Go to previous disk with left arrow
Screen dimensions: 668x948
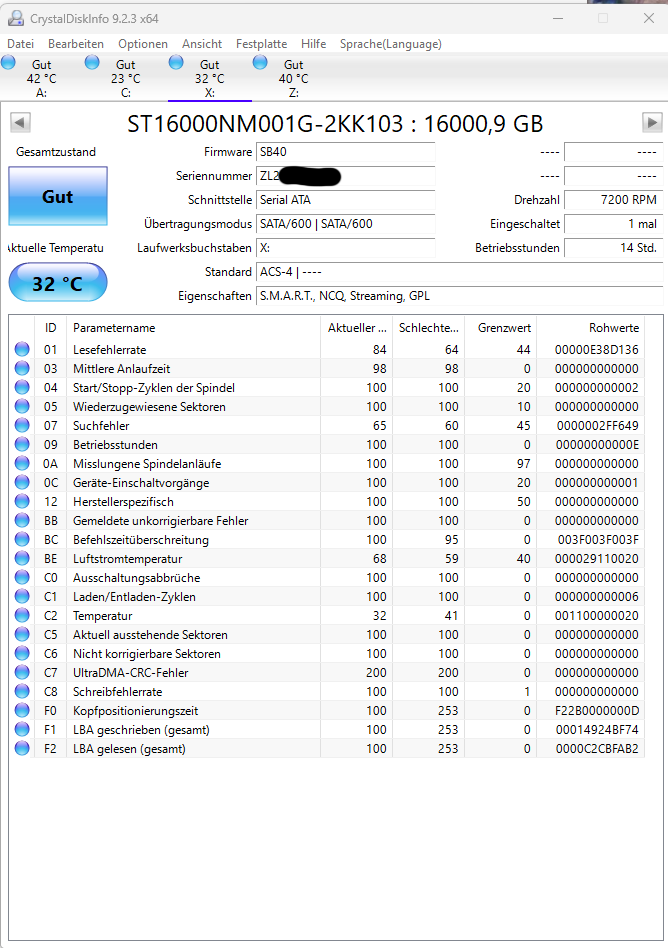[20, 123]
